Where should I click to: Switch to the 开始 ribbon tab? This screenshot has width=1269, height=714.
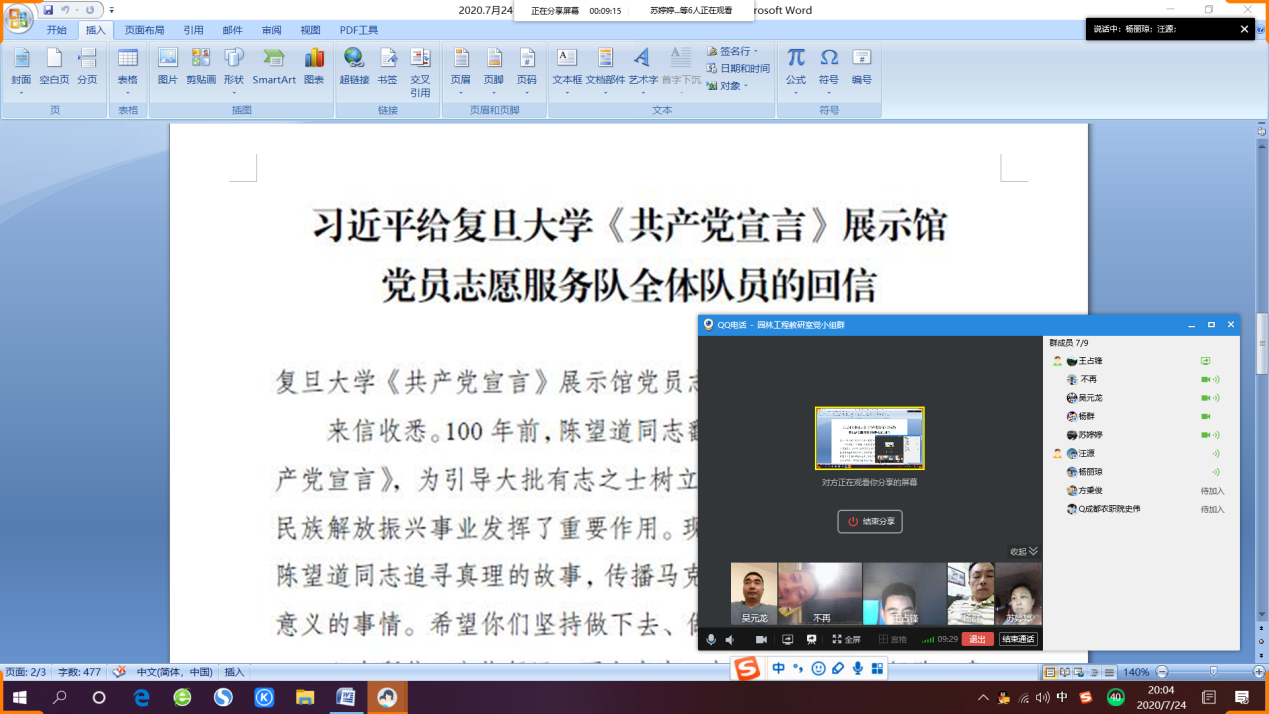(x=57, y=30)
